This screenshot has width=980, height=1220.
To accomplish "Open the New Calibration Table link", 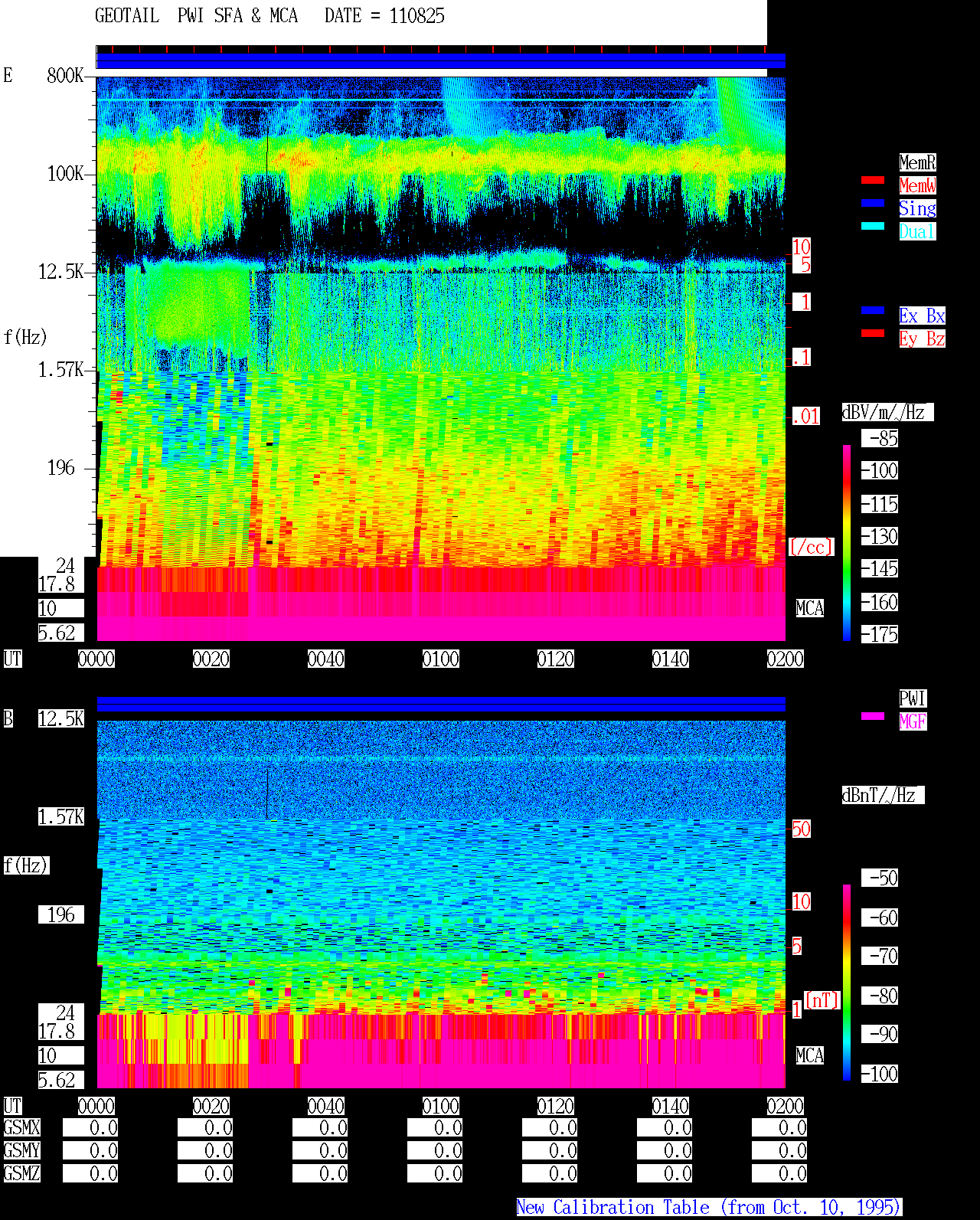I will (709, 1207).
